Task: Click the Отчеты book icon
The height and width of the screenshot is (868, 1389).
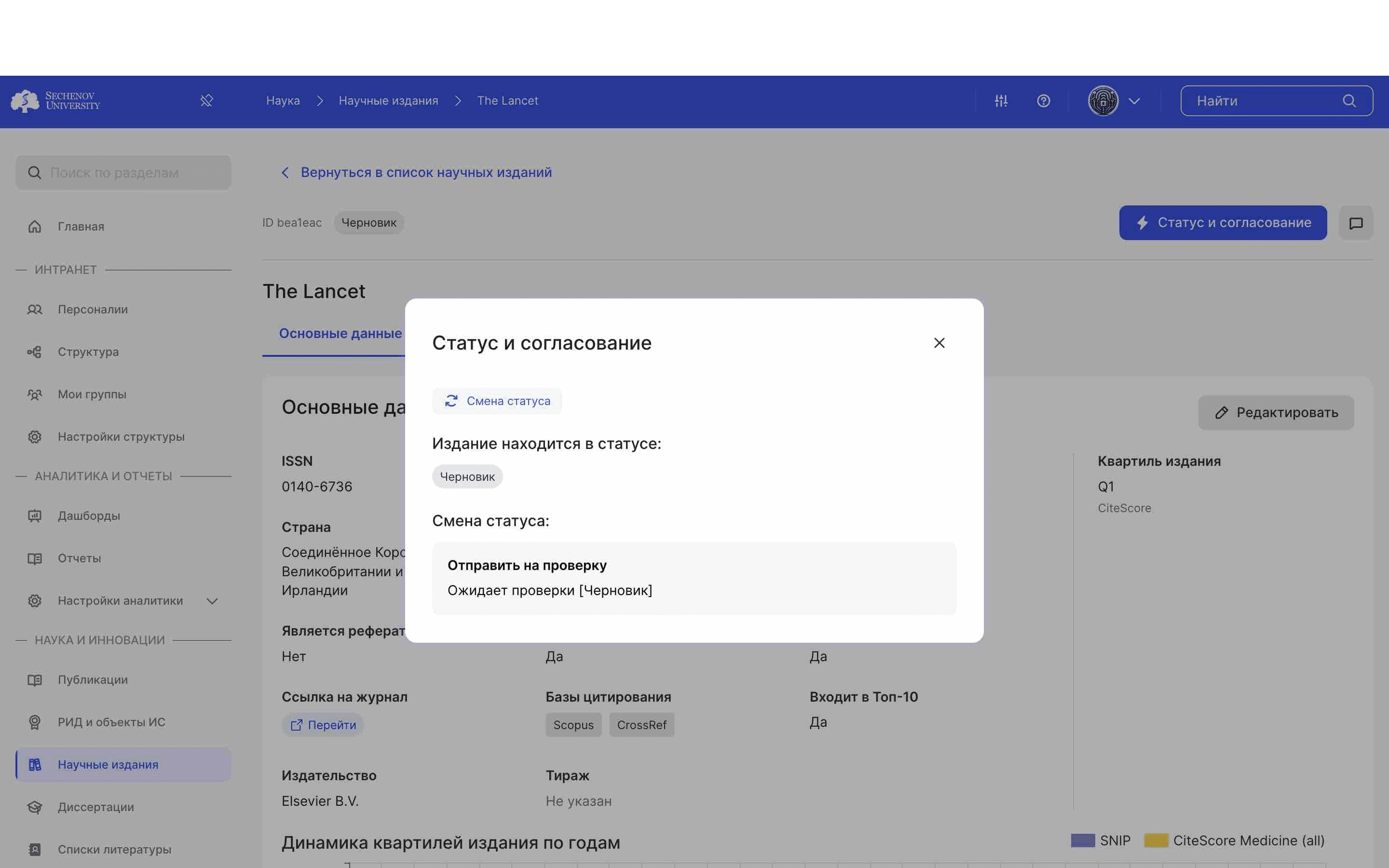Action: (x=35, y=558)
